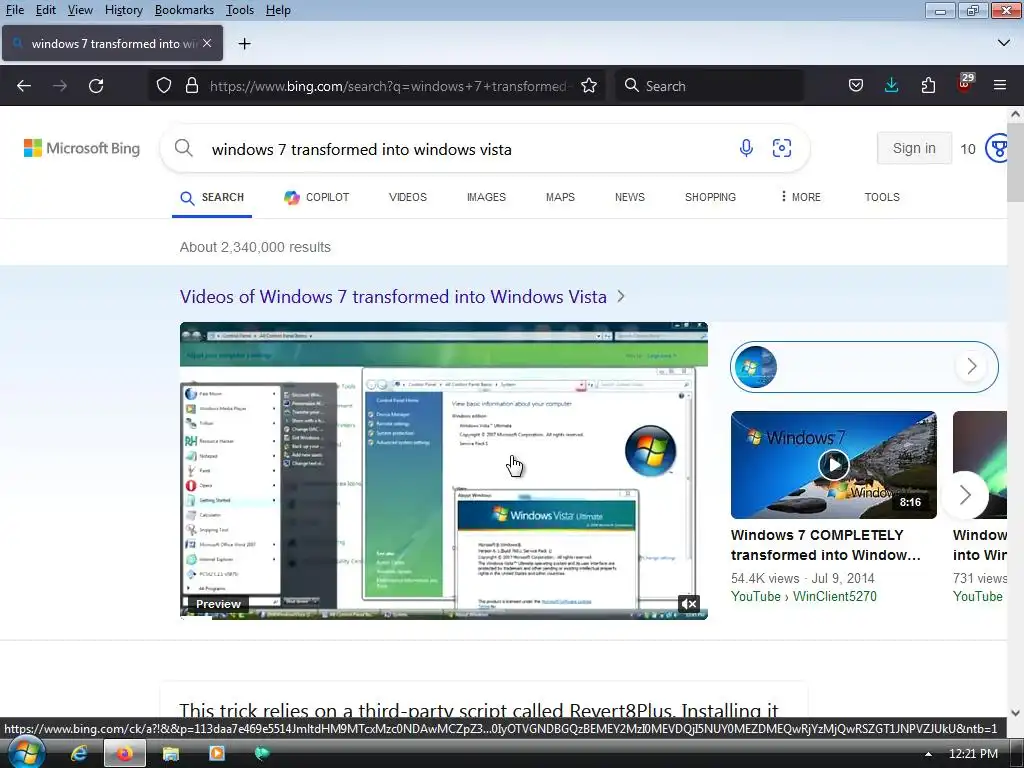The width and height of the screenshot is (1024, 768).
Task: Open the shield tracking protection icon
Action: [164, 86]
